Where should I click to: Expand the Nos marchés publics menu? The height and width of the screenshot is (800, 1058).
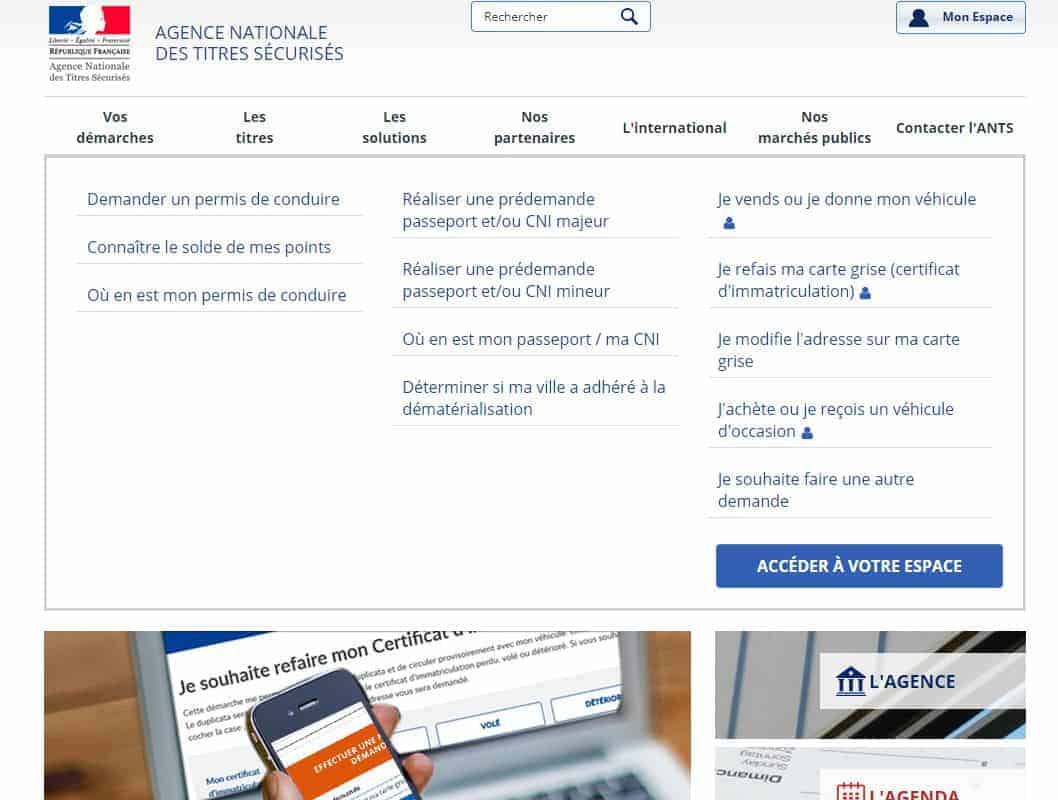[x=814, y=128]
